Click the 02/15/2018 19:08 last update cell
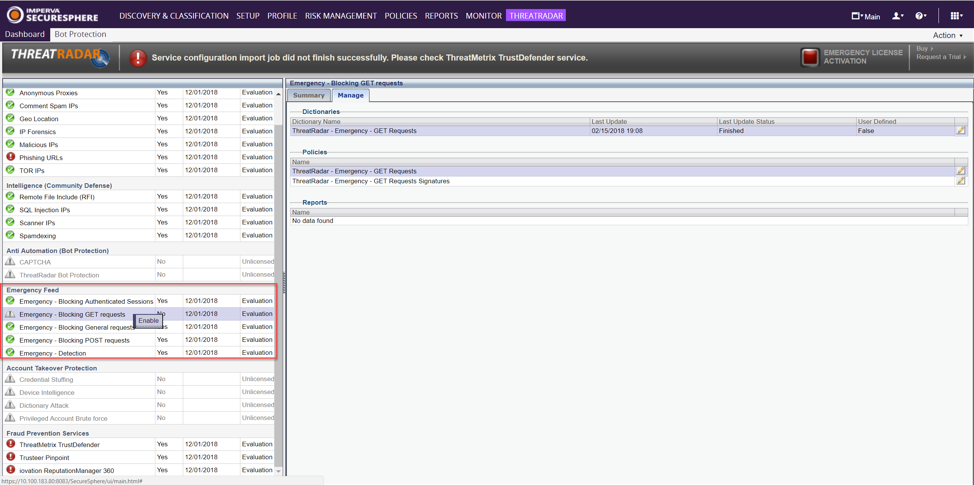The image size is (974, 485). (x=653, y=131)
